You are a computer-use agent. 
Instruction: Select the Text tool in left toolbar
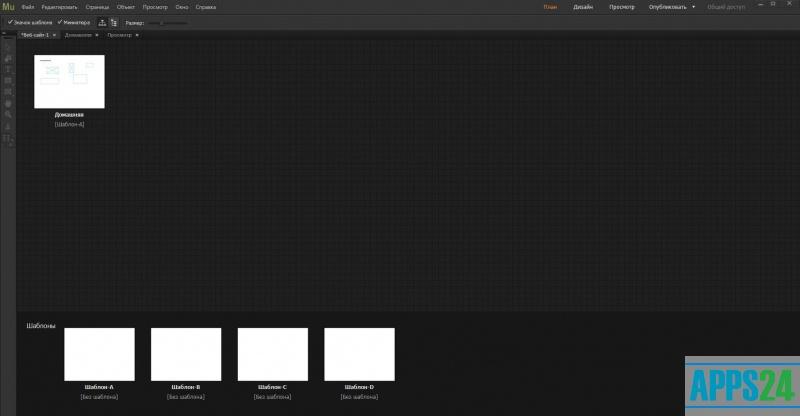coord(8,69)
